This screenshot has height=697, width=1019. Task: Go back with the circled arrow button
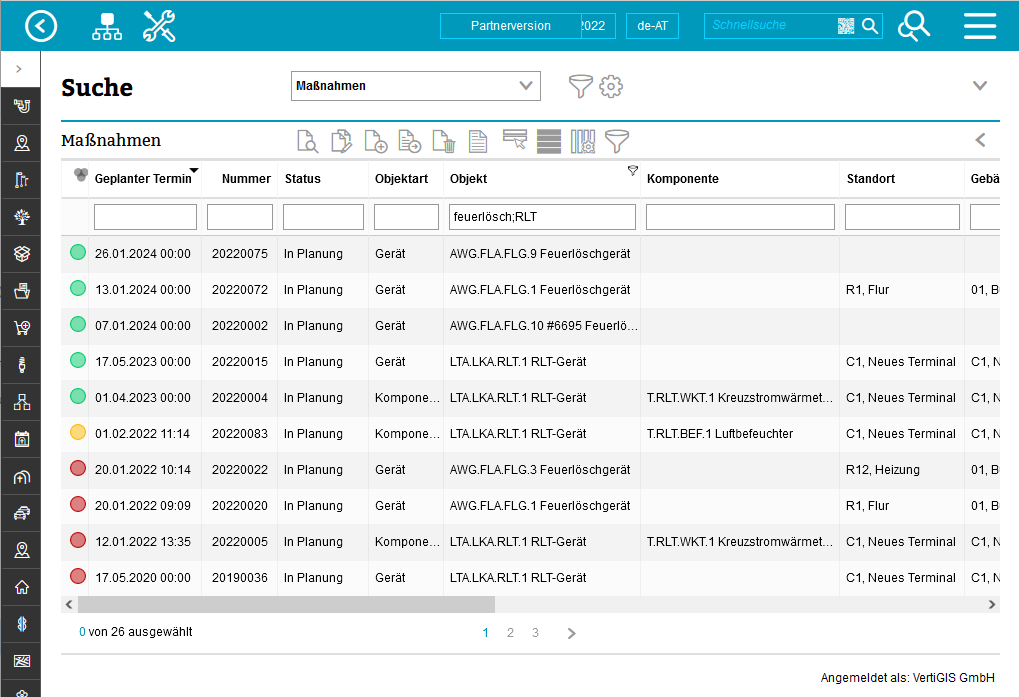41,26
